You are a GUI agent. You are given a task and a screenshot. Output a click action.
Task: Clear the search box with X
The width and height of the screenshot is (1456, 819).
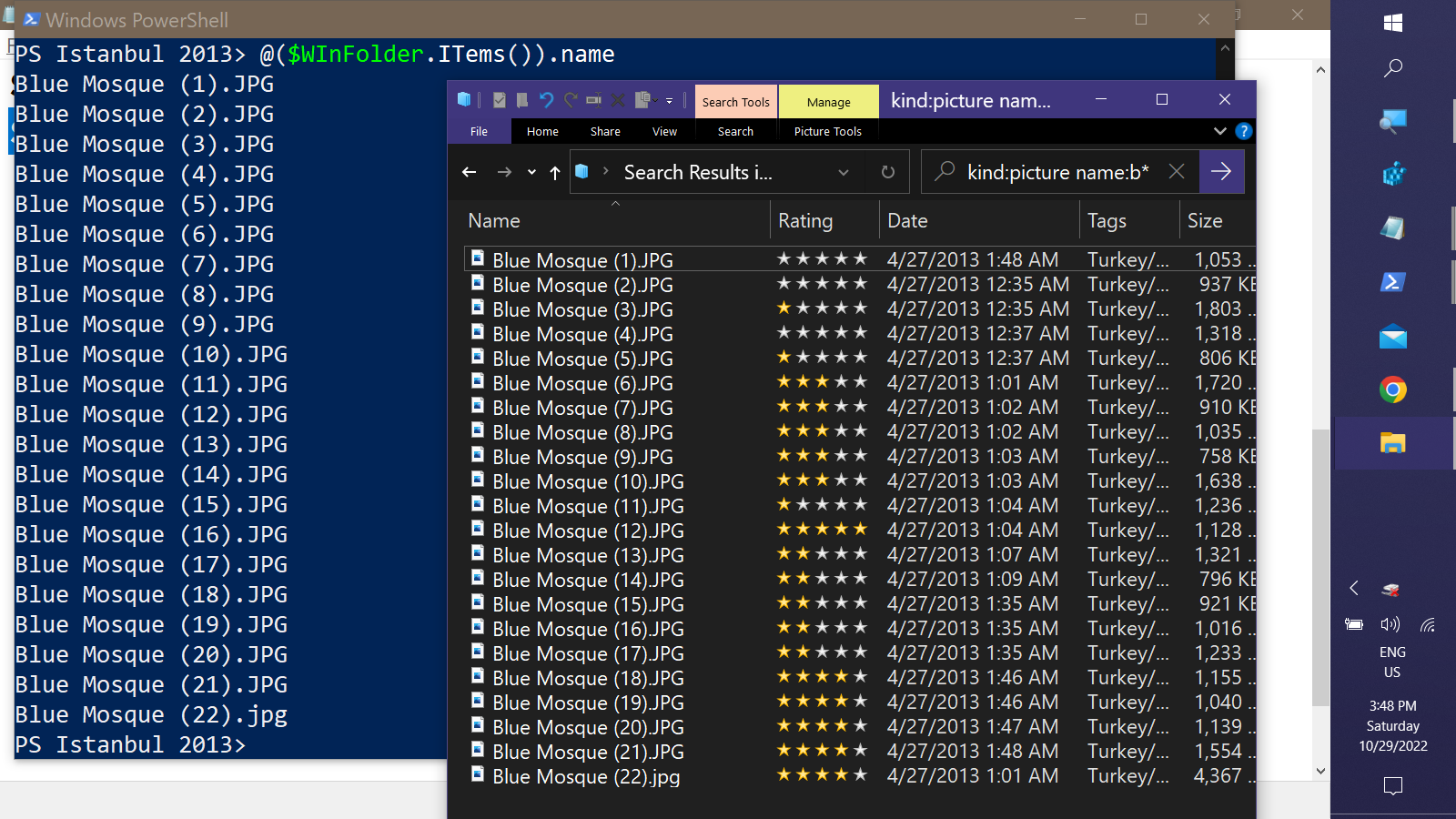[x=1177, y=171]
